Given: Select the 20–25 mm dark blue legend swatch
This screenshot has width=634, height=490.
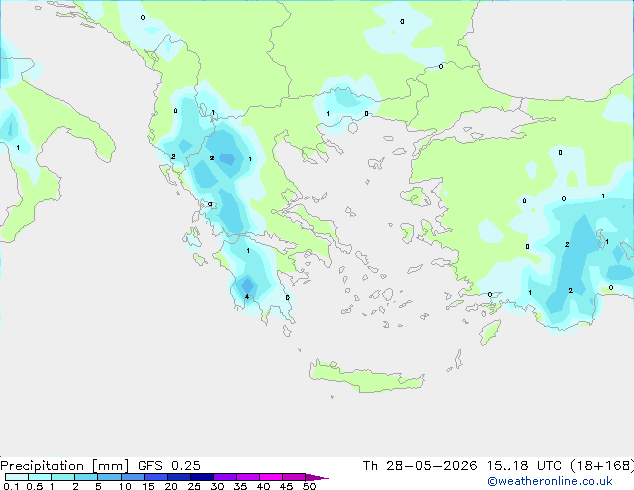Looking at the screenshot, I should (179, 477).
